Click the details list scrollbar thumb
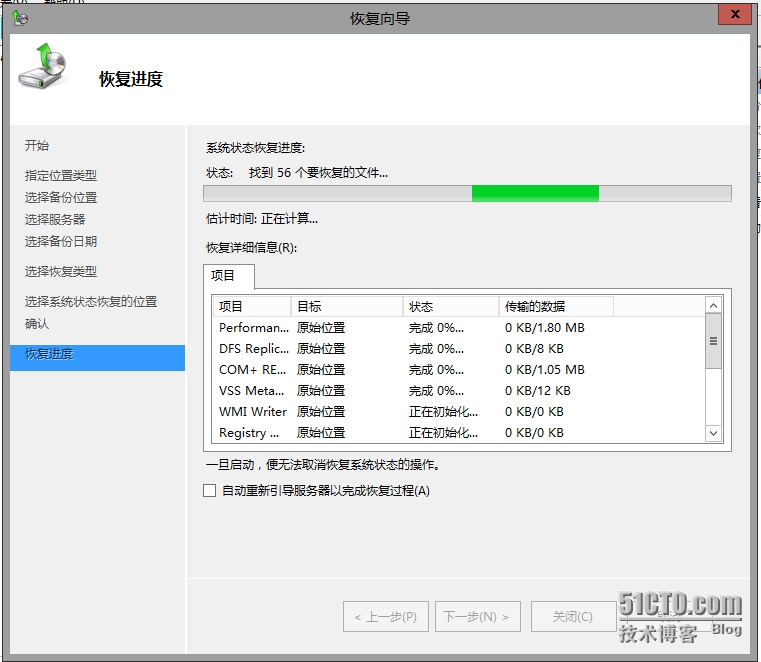Image resolution: width=761 pixels, height=662 pixels. pos(713,341)
